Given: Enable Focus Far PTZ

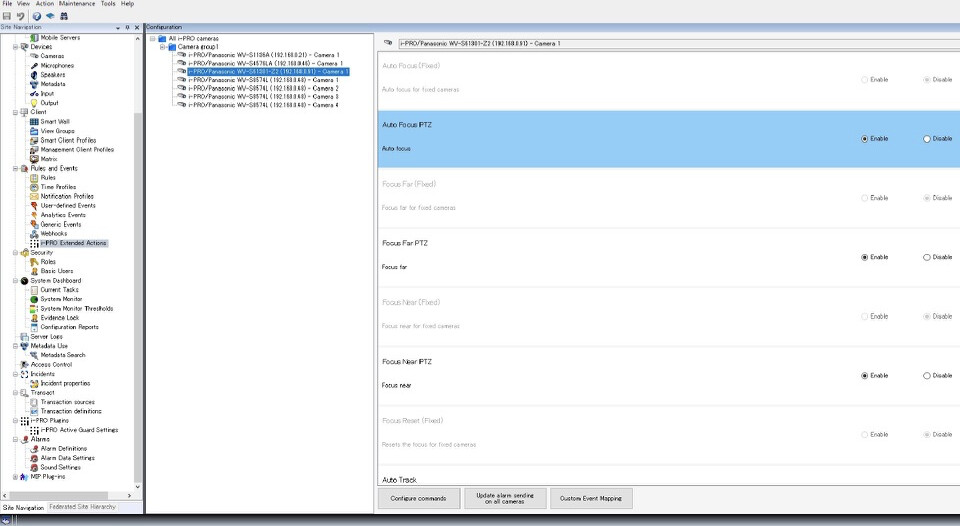Looking at the screenshot, I should point(864,257).
